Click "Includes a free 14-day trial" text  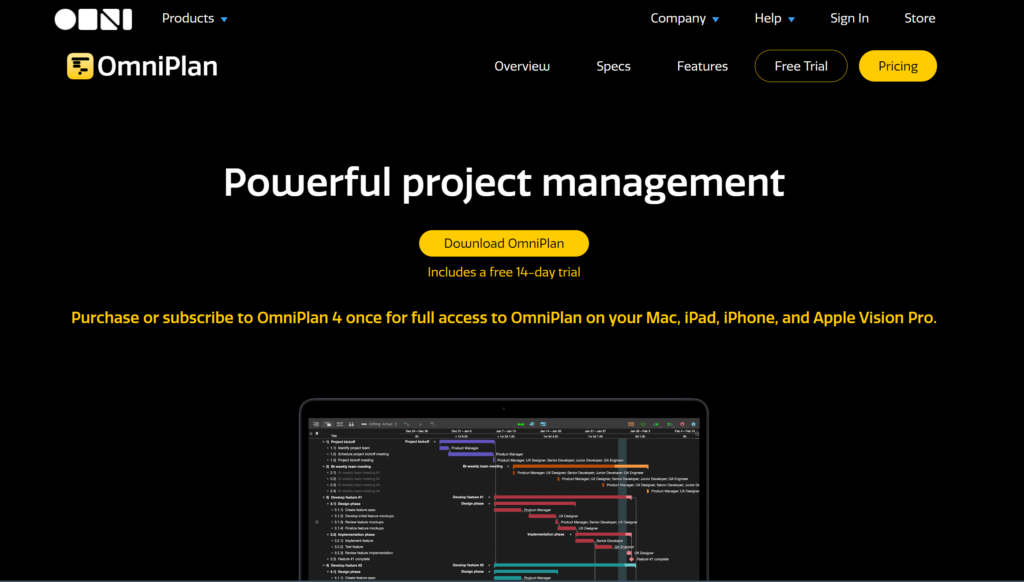(504, 272)
